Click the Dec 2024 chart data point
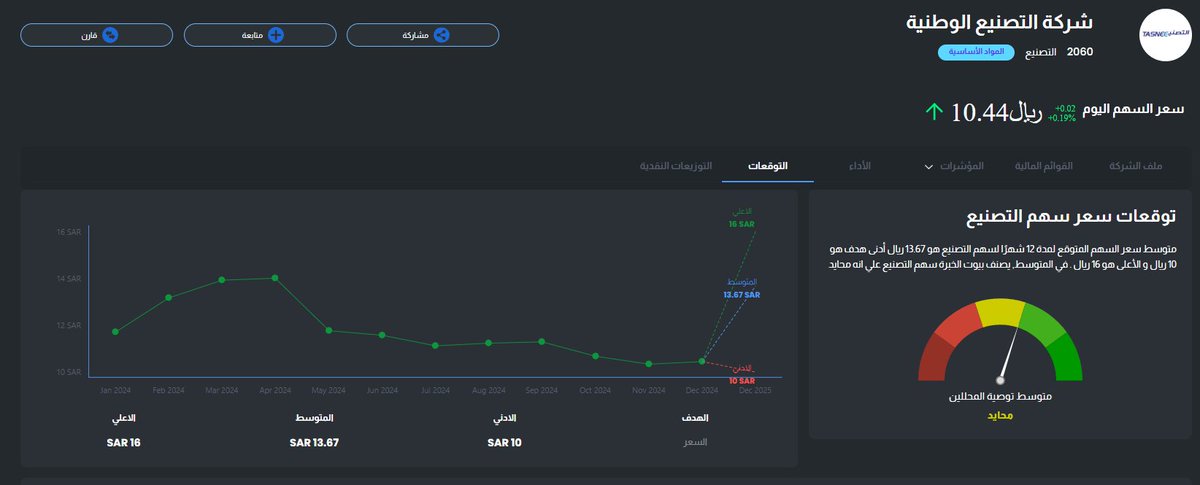Screen dimensions: 1200x485 [702, 361]
